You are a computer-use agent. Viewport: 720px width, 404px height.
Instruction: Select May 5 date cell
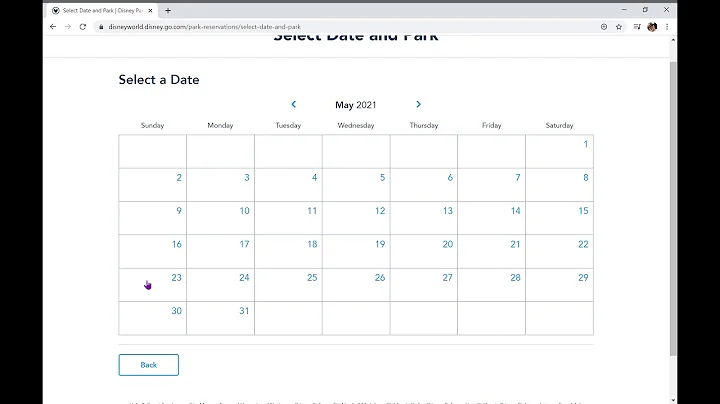(x=356, y=185)
